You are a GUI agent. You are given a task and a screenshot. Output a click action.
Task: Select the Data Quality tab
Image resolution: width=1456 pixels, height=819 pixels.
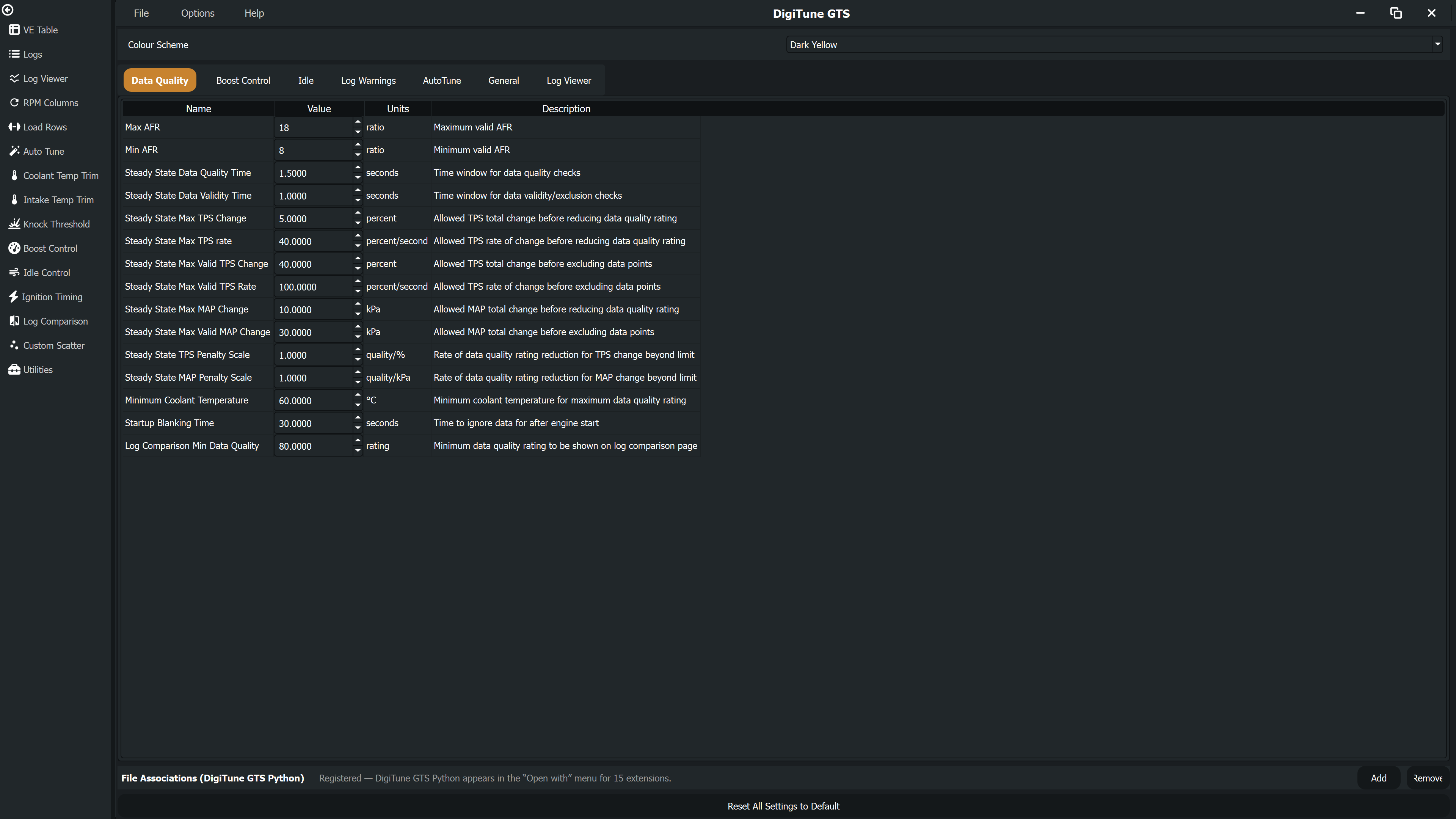160,80
